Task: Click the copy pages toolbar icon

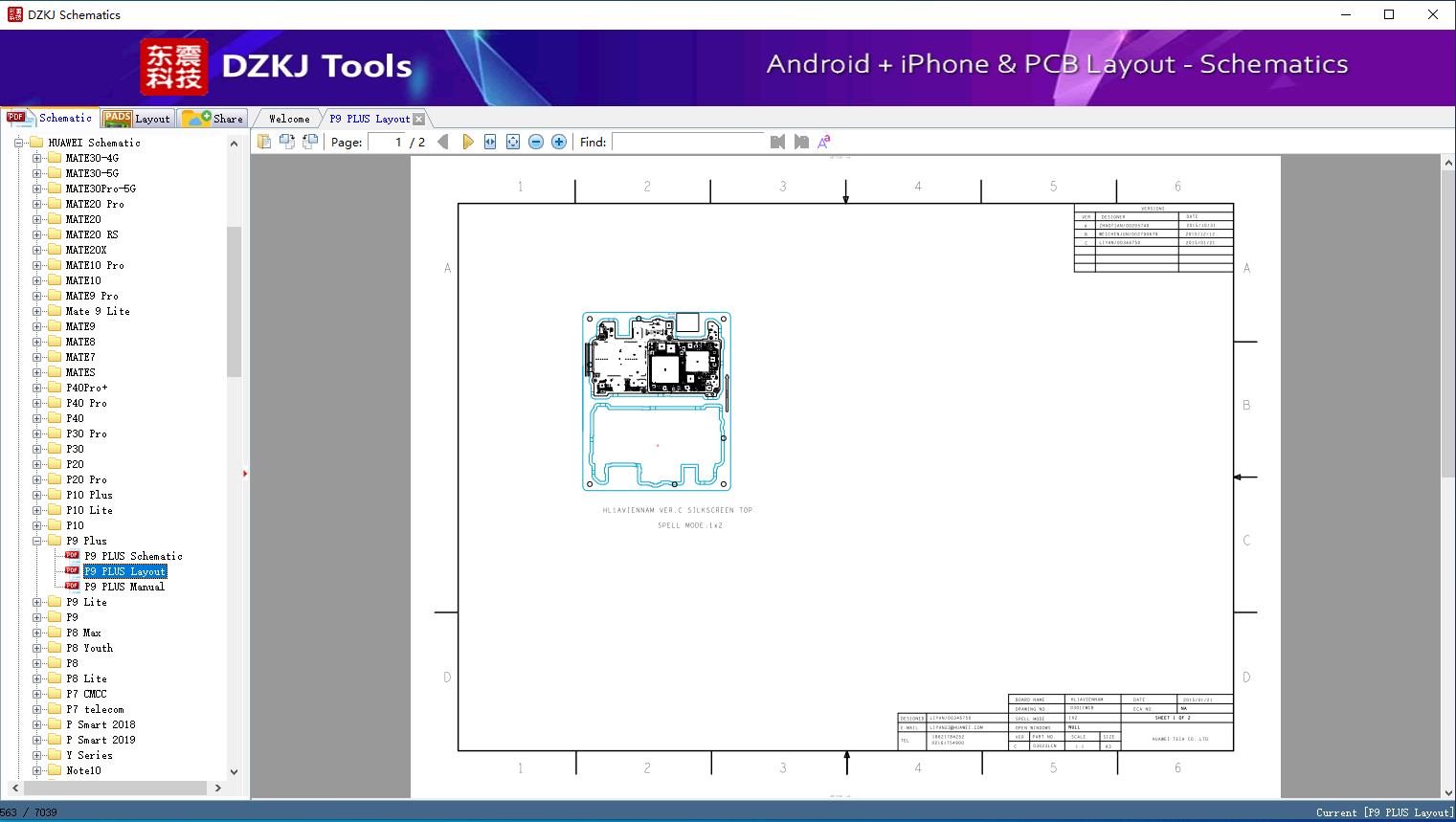Action: (263, 142)
